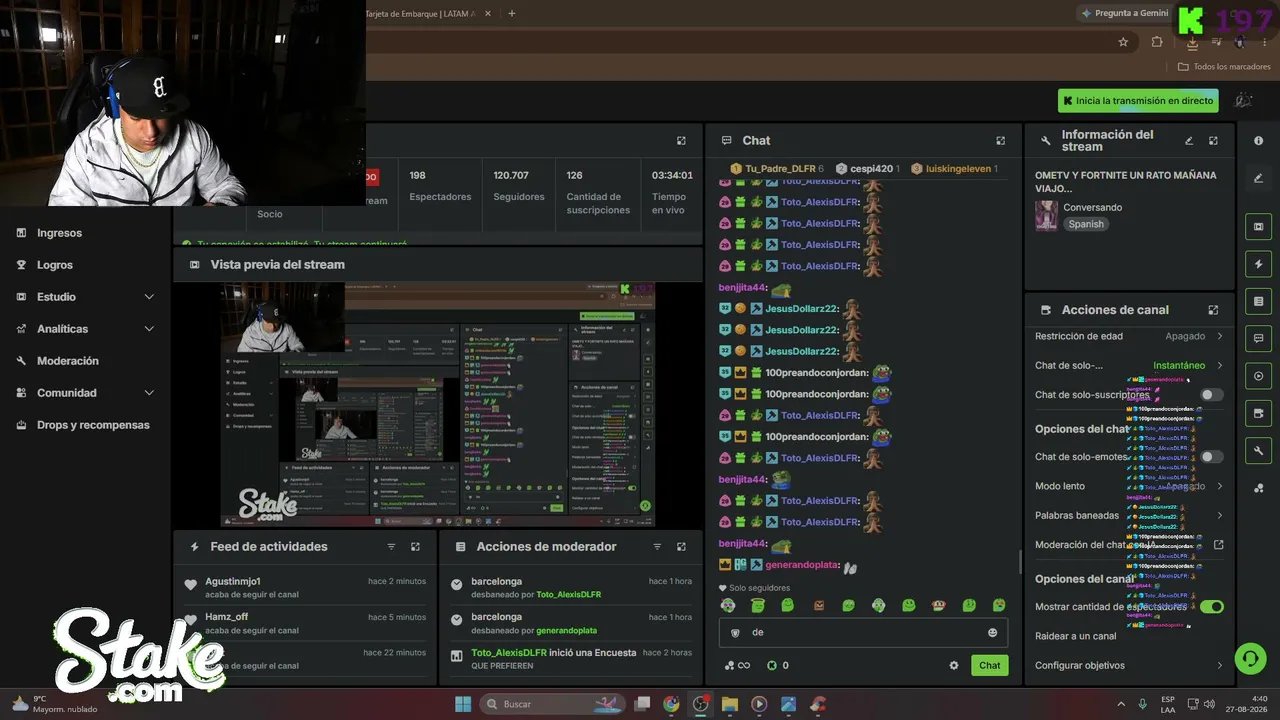Maximize the Información del stream panel
The height and width of the screenshot is (720, 1280).
[1213, 141]
